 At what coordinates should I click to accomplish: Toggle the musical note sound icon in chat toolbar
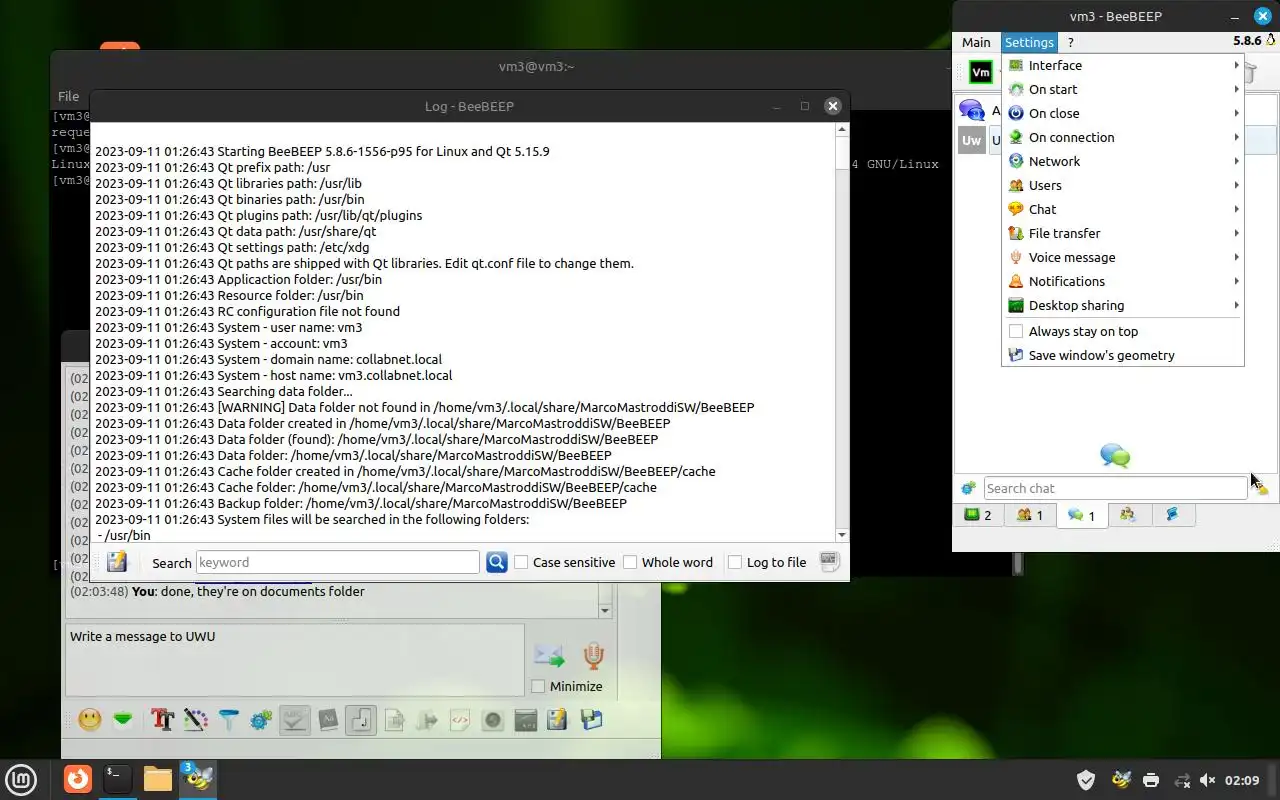click(361, 719)
